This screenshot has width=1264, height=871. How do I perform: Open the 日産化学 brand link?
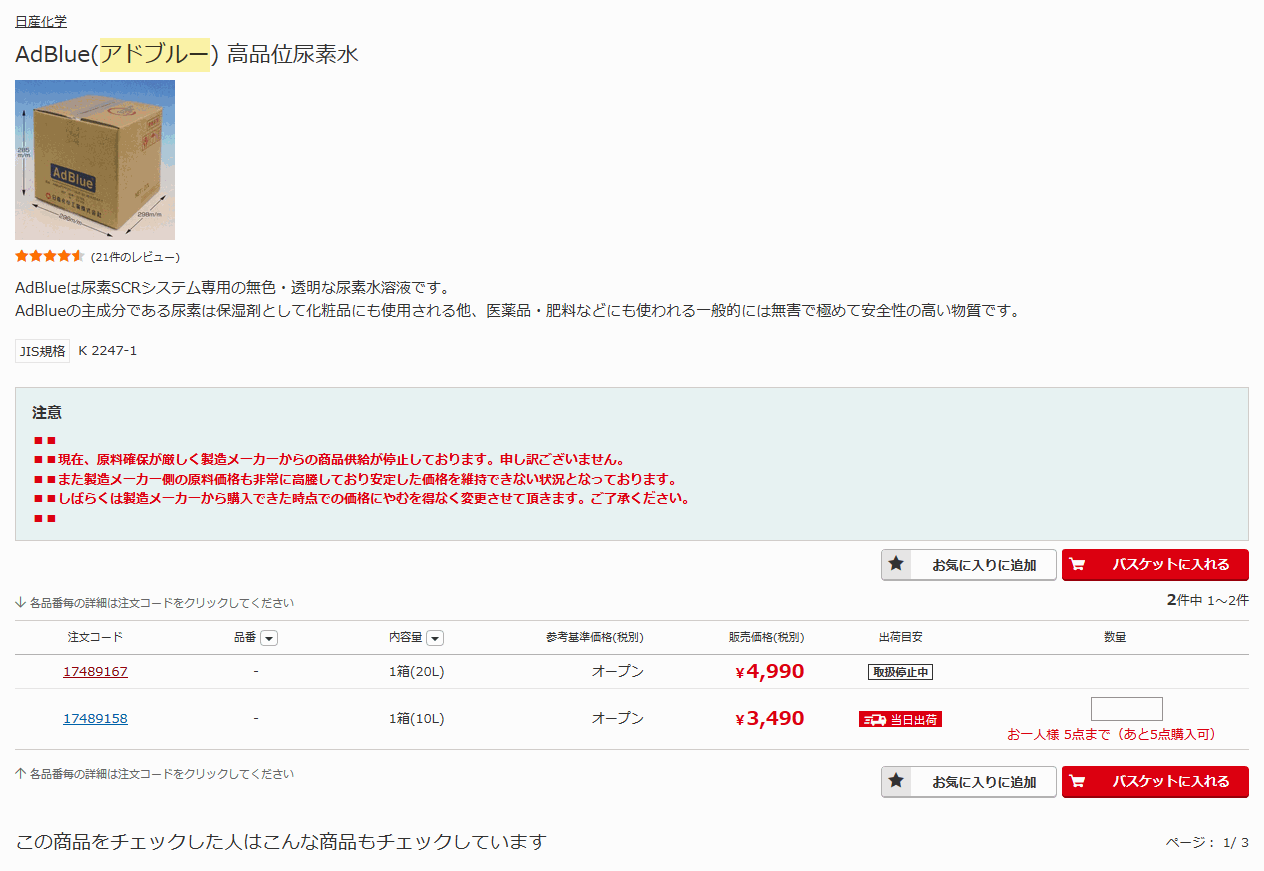(x=41, y=21)
